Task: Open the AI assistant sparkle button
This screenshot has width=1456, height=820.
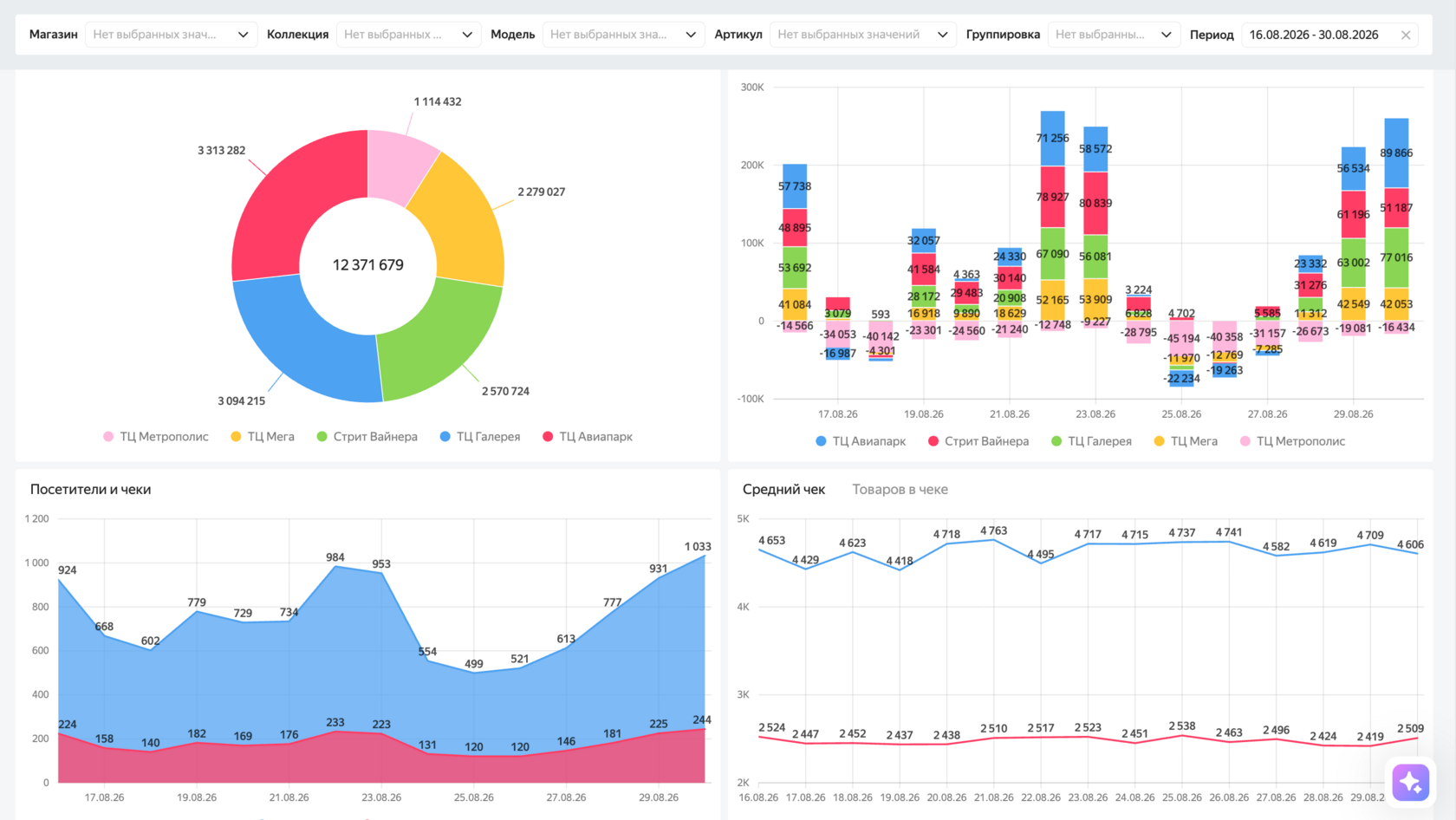Action: click(1410, 783)
